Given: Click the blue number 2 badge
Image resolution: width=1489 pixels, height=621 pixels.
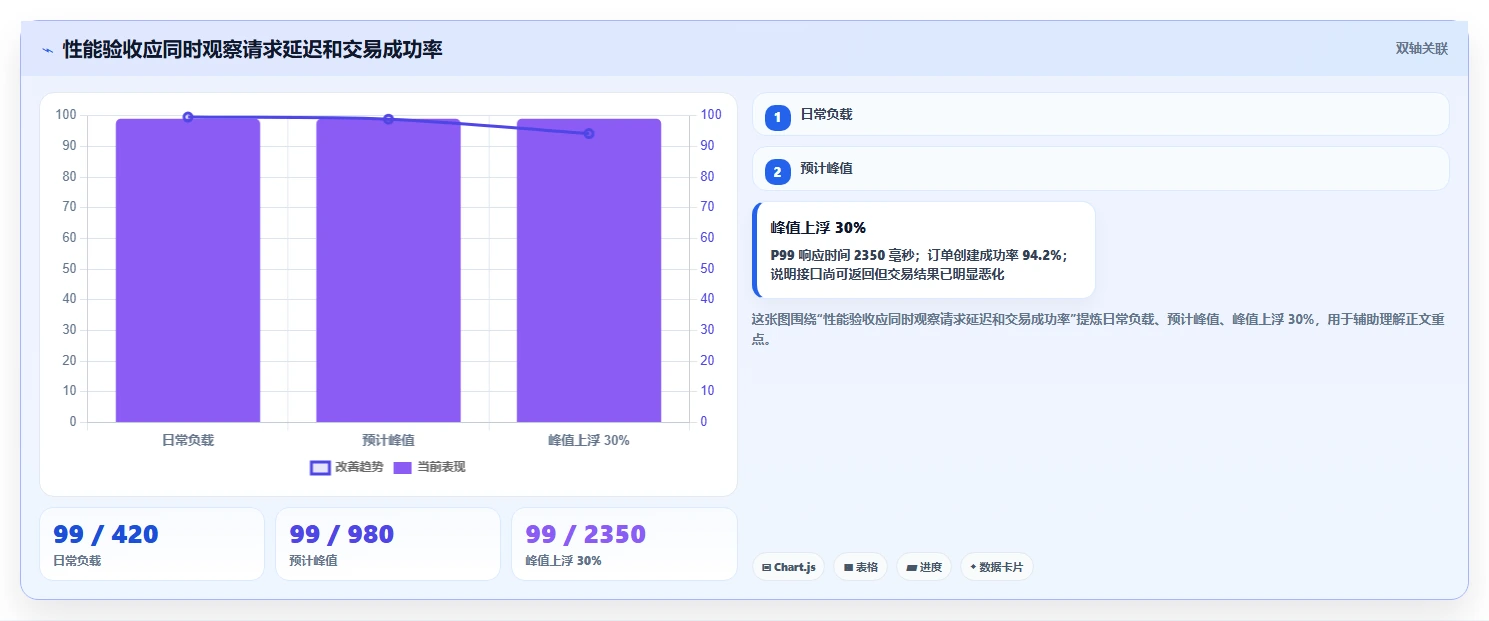Looking at the screenshot, I should 777,172.
